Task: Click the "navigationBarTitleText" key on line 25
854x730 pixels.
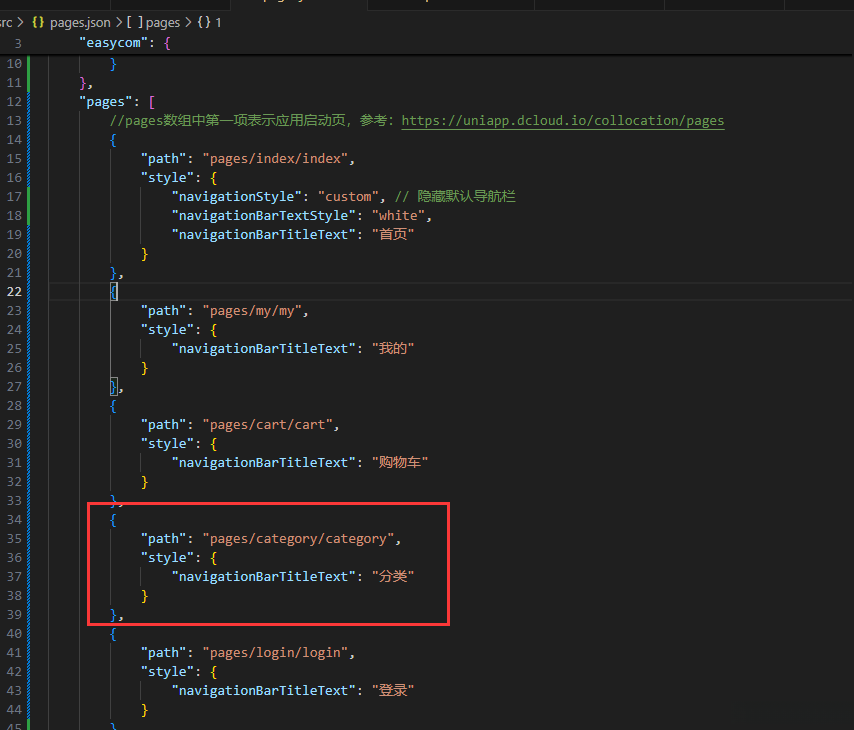Action: pos(264,348)
